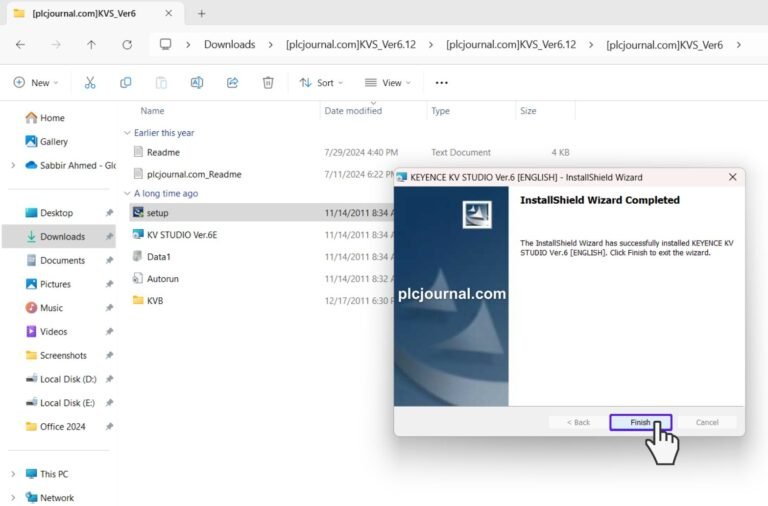This screenshot has width=768, height=506.
Task: Unpin Desktop using its pin icon
Action: point(109,213)
